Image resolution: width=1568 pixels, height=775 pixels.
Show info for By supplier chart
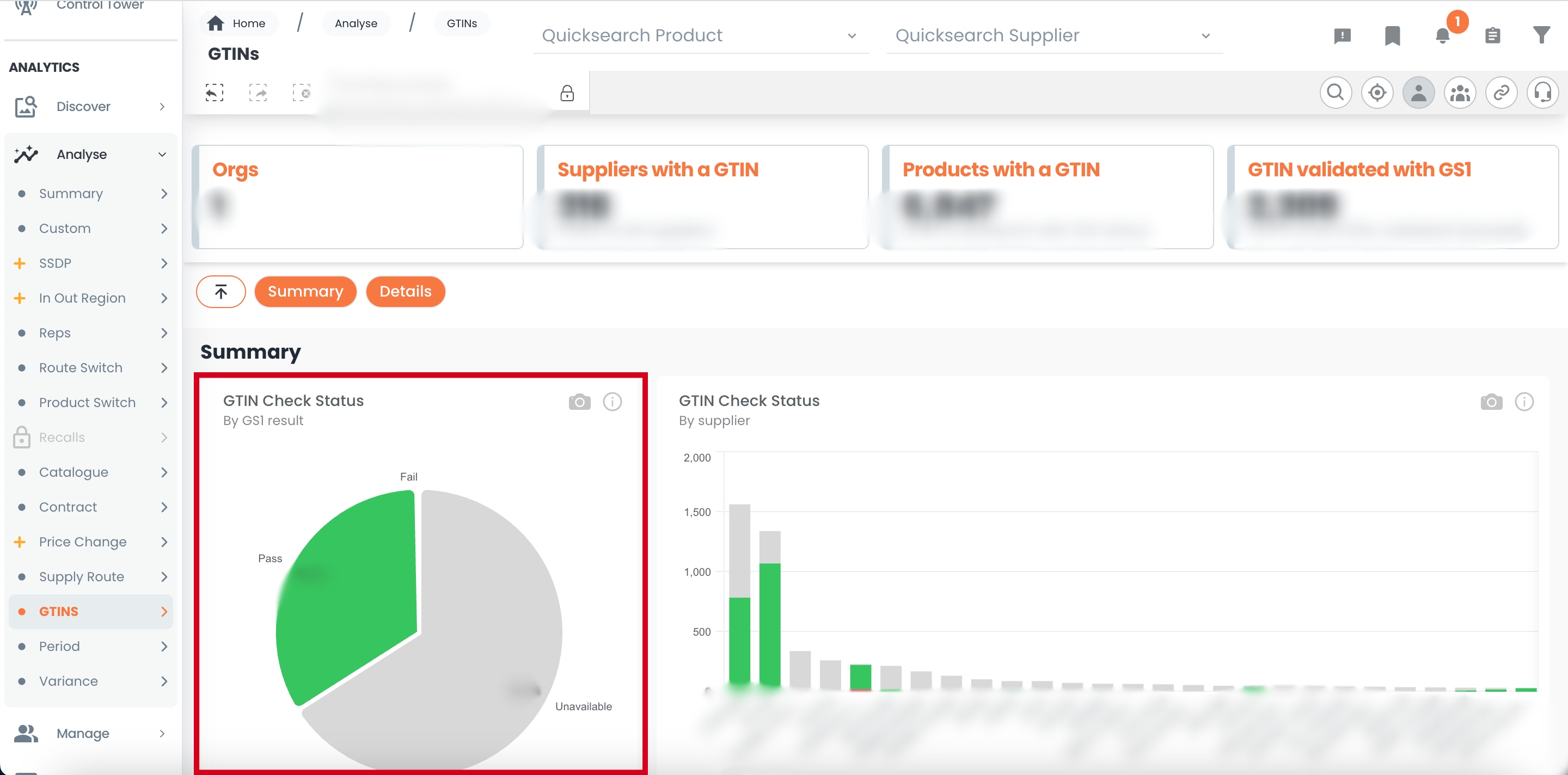pos(1524,402)
